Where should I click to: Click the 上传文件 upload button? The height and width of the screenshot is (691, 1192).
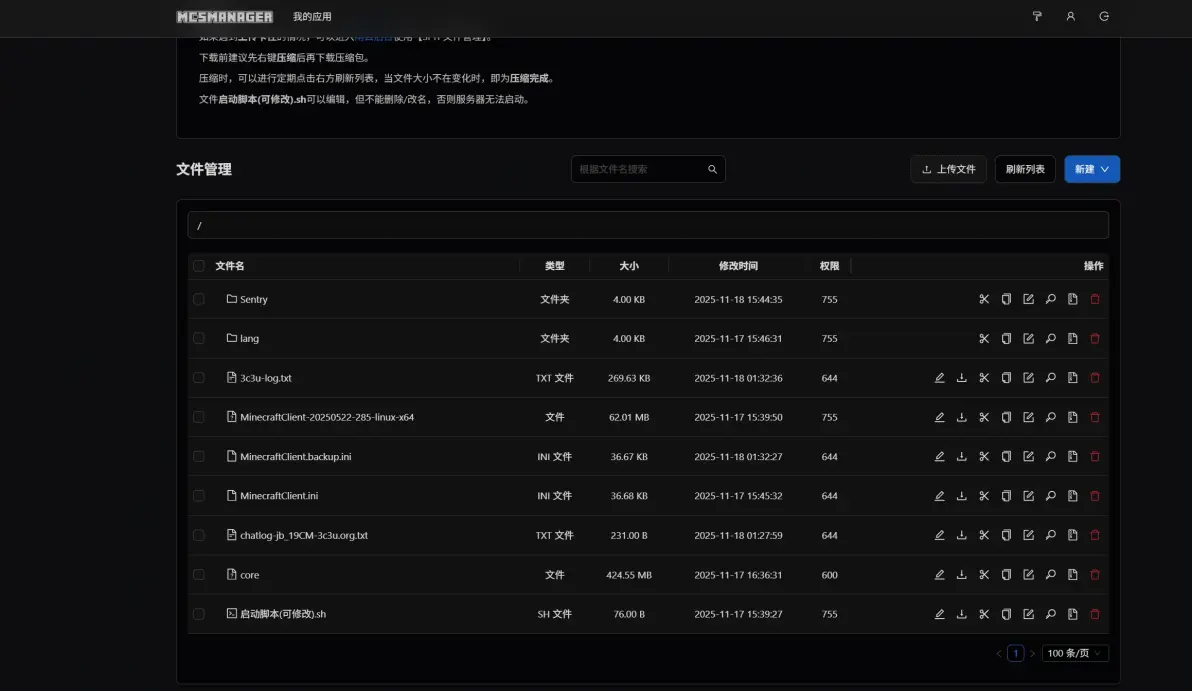(948, 170)
